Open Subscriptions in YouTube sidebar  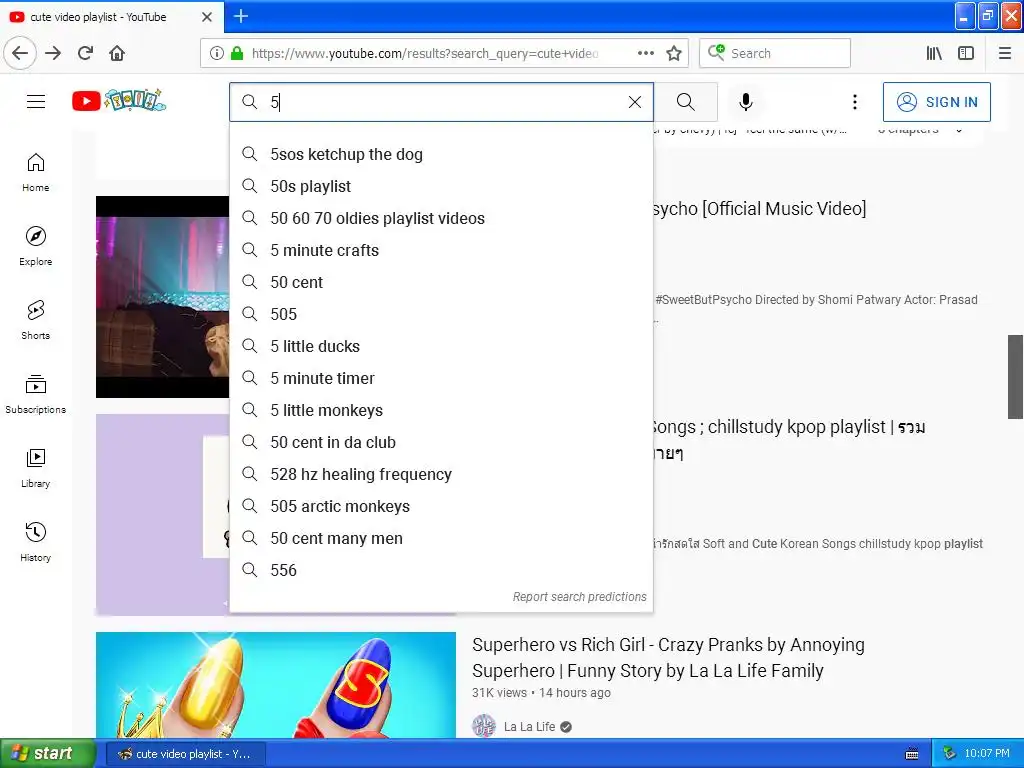[36, 394]
